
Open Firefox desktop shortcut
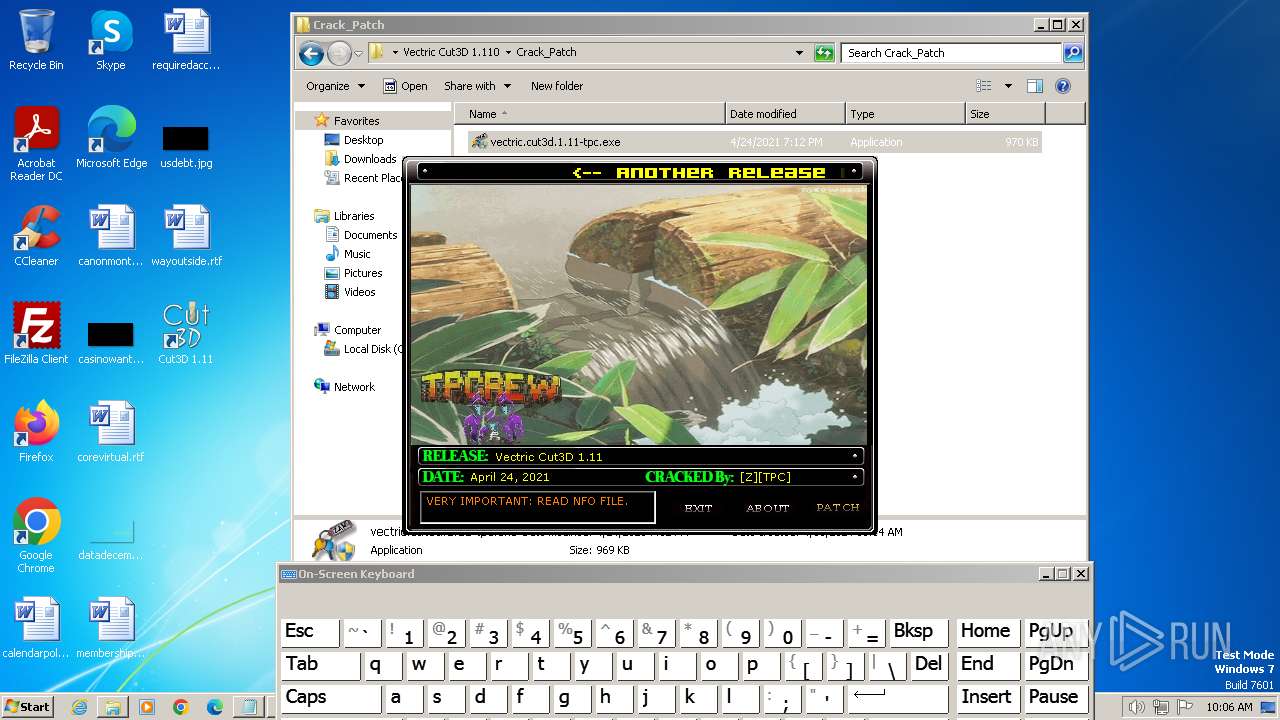pyautogui.click(x=36, y=432)
